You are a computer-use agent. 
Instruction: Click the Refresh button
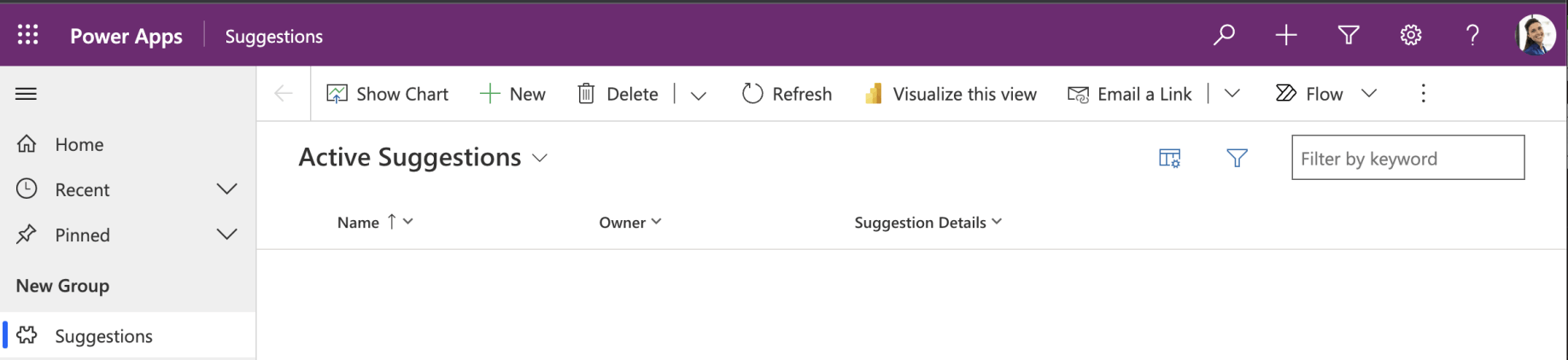click(787, 94)
